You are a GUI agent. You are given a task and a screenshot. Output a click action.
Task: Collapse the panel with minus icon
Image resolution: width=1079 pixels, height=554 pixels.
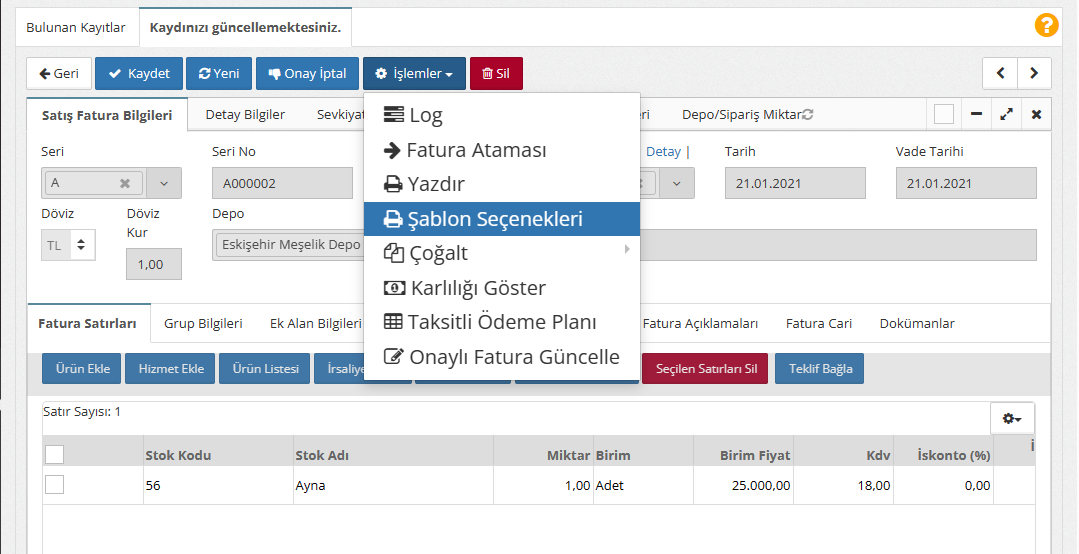[x=976, y=115]
